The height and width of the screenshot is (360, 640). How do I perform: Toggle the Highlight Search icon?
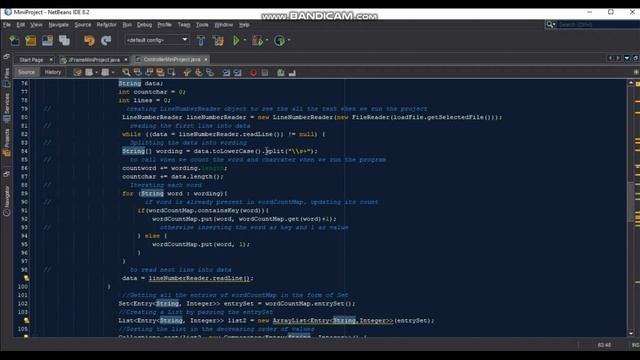coord(160,73)
